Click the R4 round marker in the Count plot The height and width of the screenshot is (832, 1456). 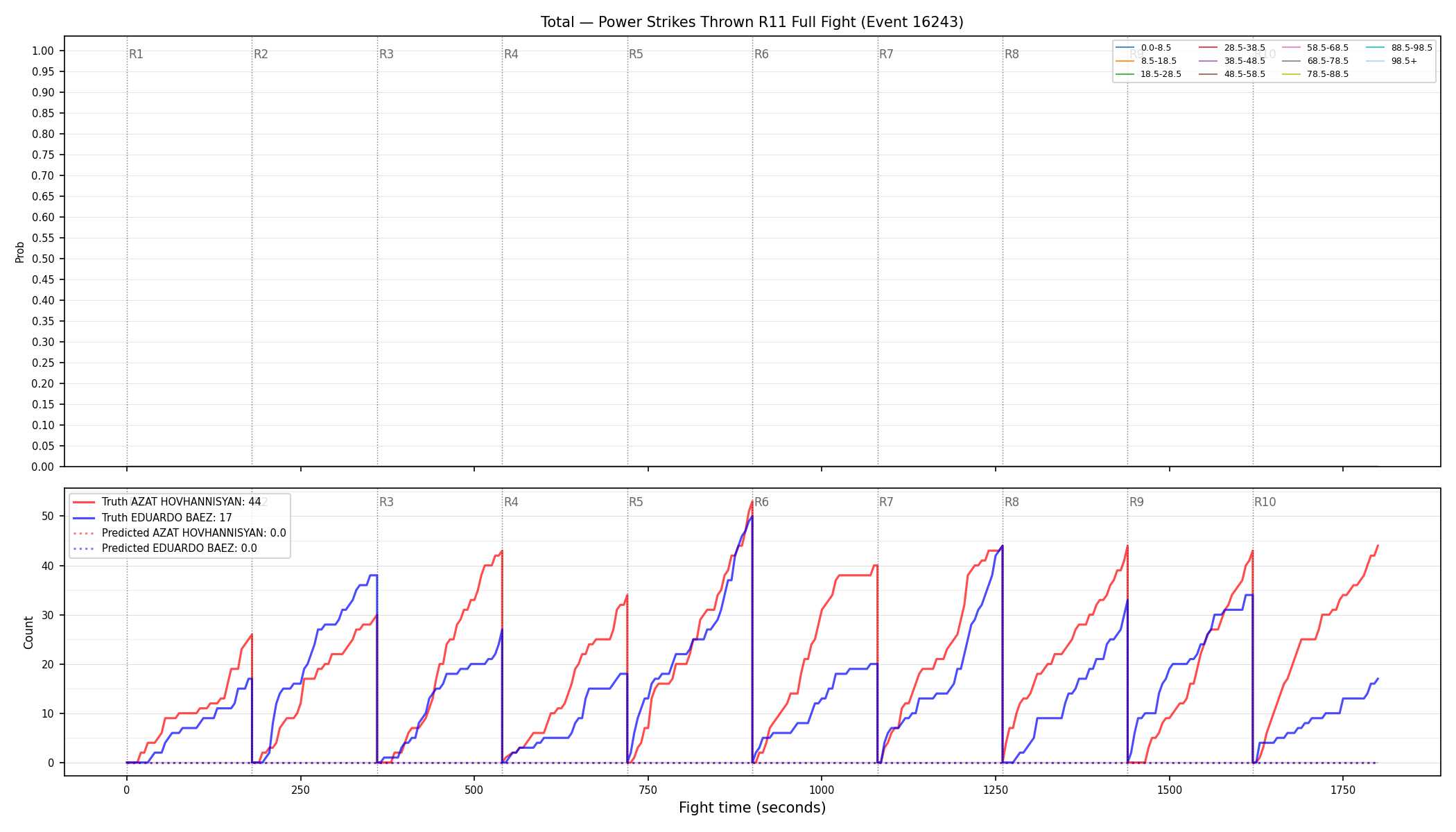coord(511,502)
